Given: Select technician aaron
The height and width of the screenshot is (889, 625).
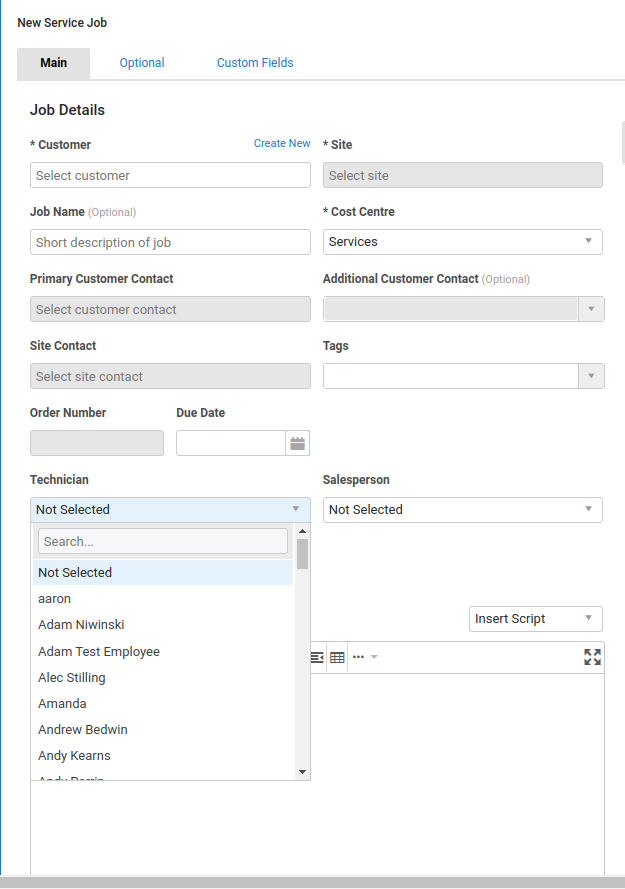Looking at the screenshot, I should [163, 599].
